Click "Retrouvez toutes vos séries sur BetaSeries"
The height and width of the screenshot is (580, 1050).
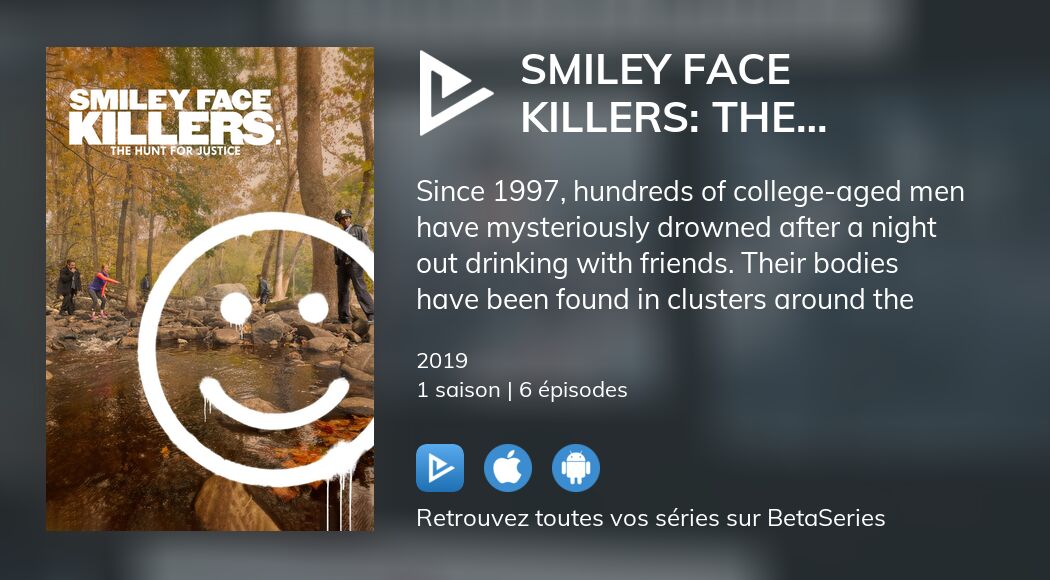[650, 518]
